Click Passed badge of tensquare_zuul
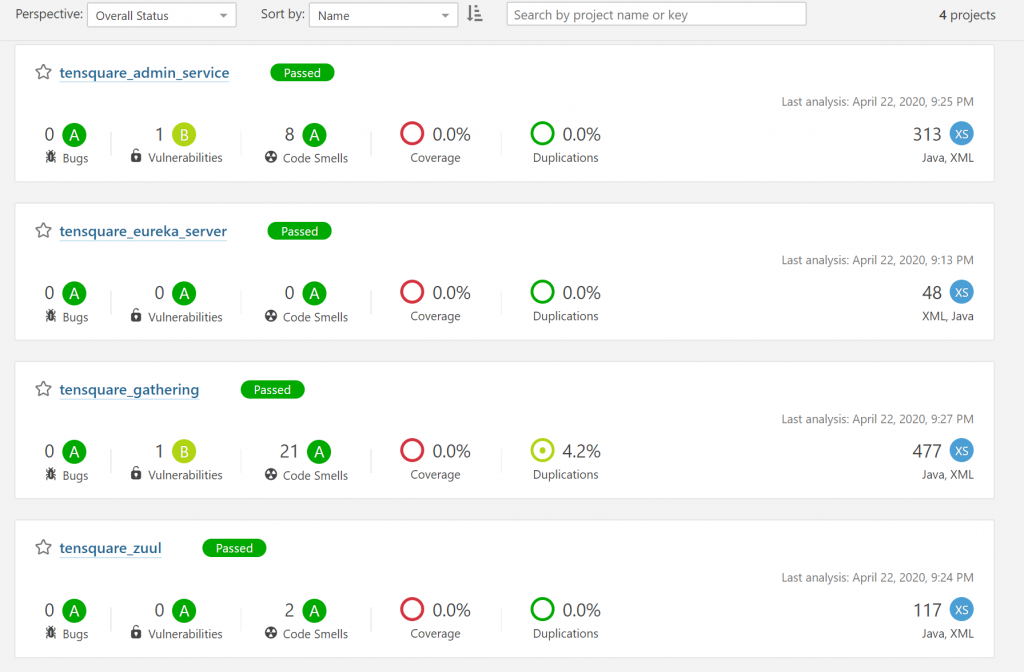The image size is (1024, 672). point(234,548)
